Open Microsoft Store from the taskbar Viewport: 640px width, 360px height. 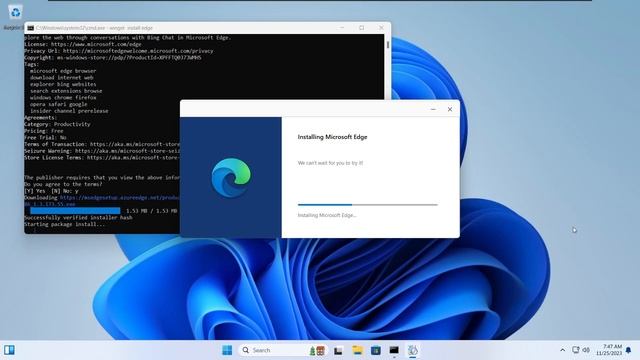click(376, 350)
